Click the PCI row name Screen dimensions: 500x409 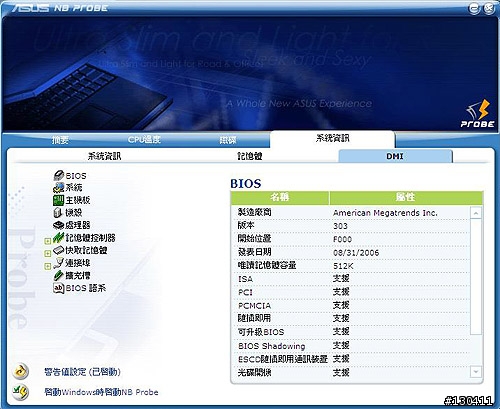245,292
